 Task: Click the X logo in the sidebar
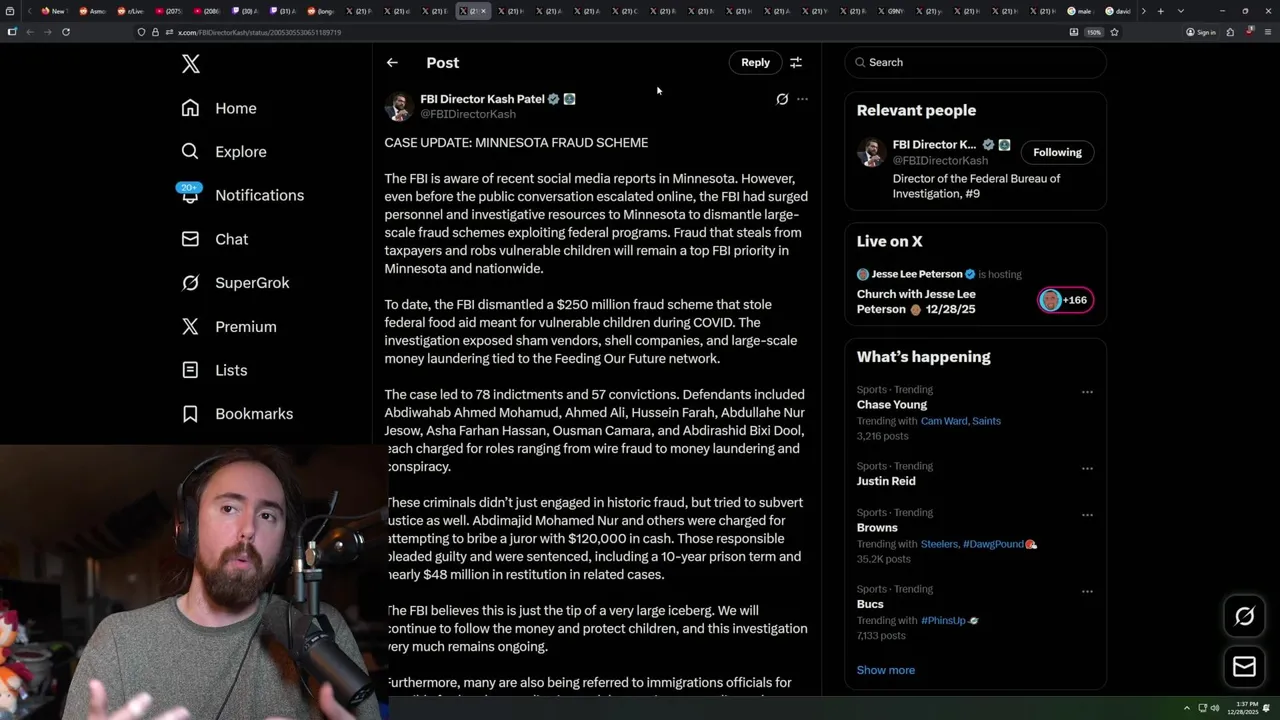[191, 64]
